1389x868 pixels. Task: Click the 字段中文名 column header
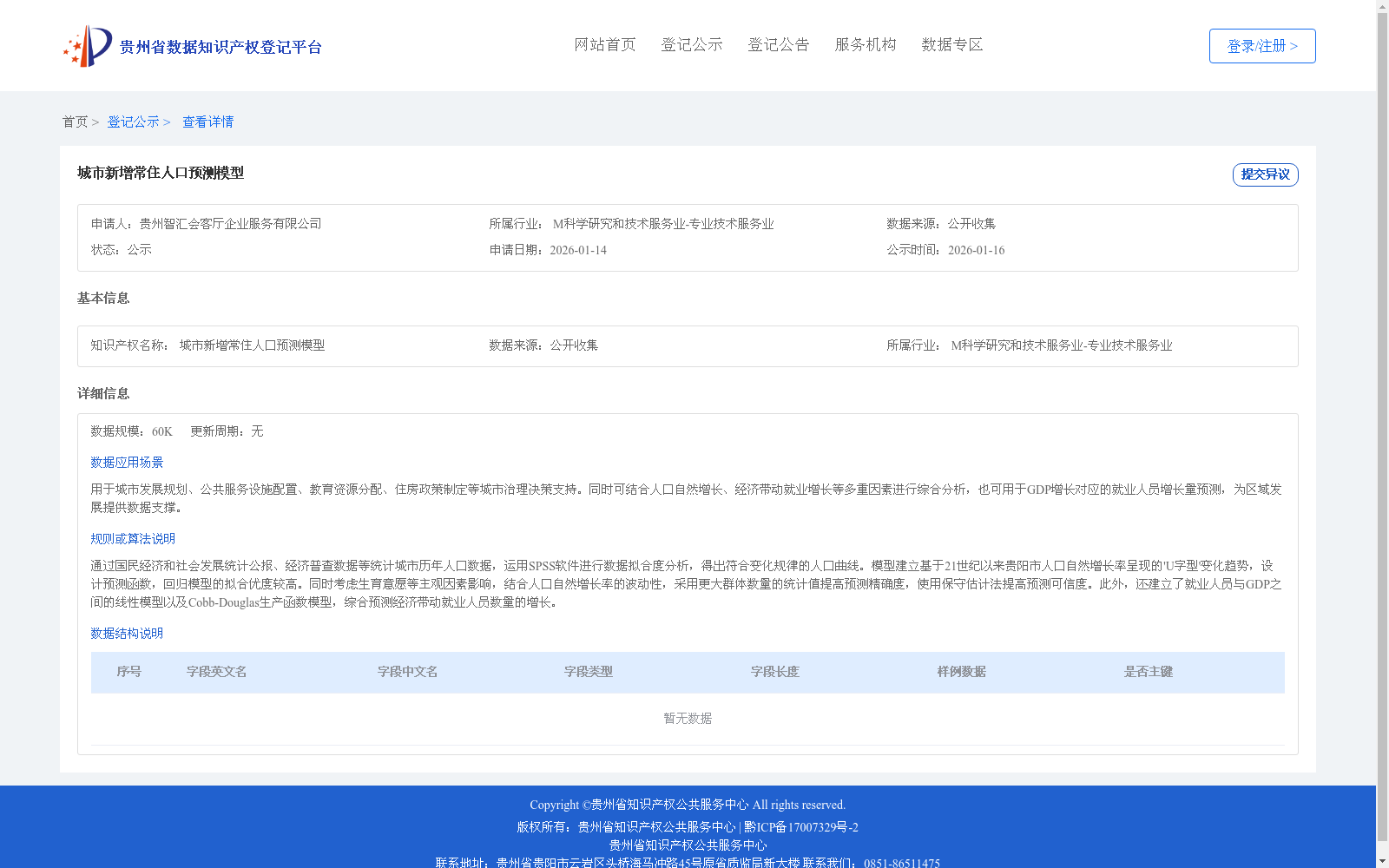pos(408,672)
